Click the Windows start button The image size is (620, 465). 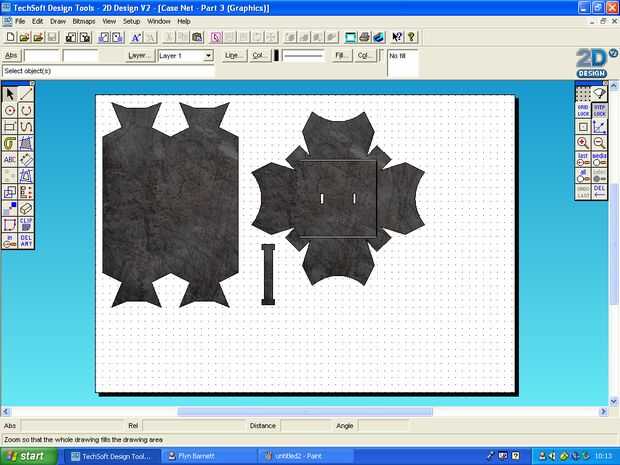(x=29, y=456)
